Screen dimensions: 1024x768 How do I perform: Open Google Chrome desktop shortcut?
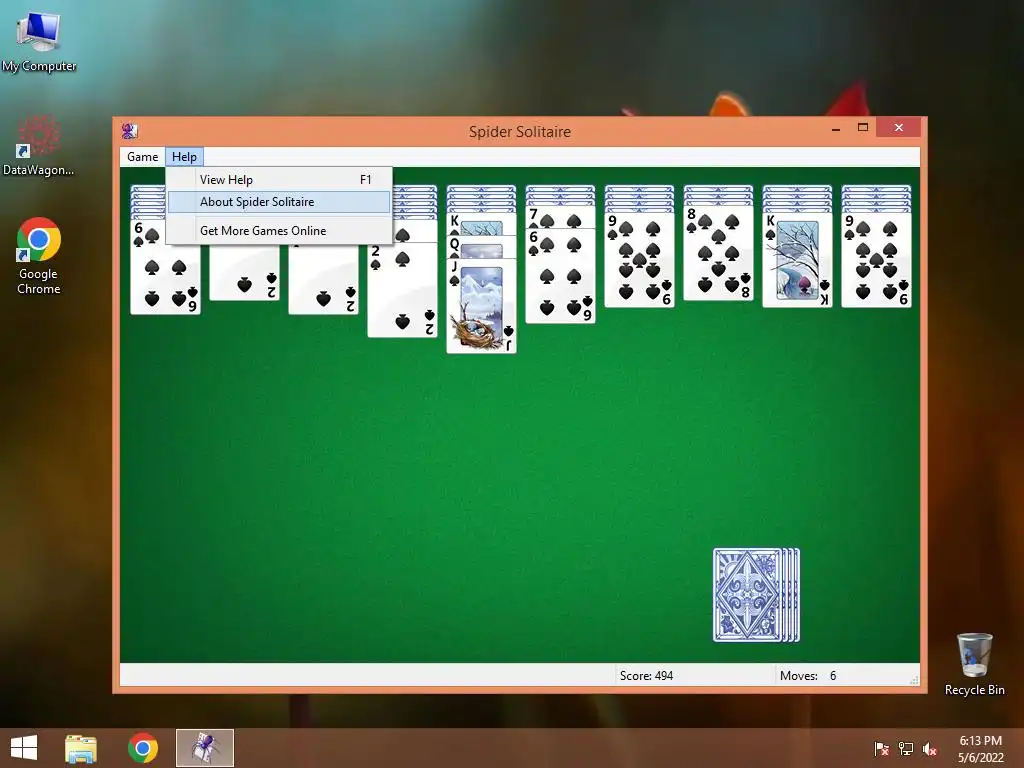[x=39, y=256]
